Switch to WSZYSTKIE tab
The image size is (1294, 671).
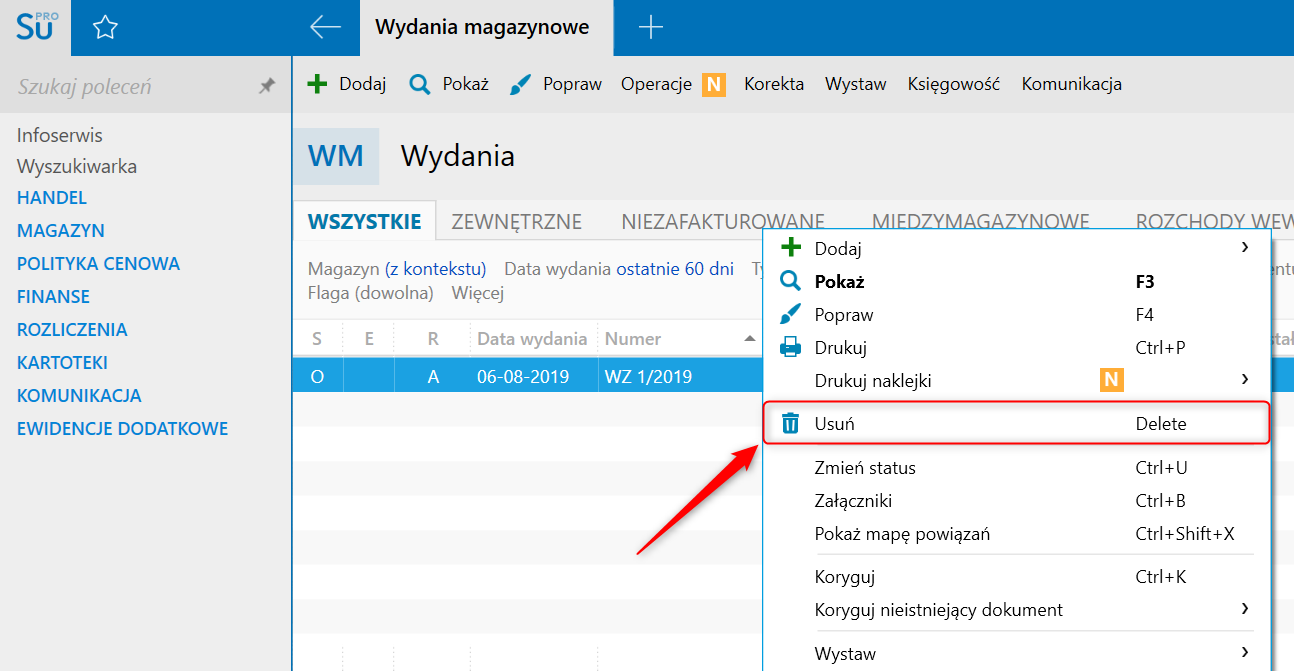click(x=364, y=221)
